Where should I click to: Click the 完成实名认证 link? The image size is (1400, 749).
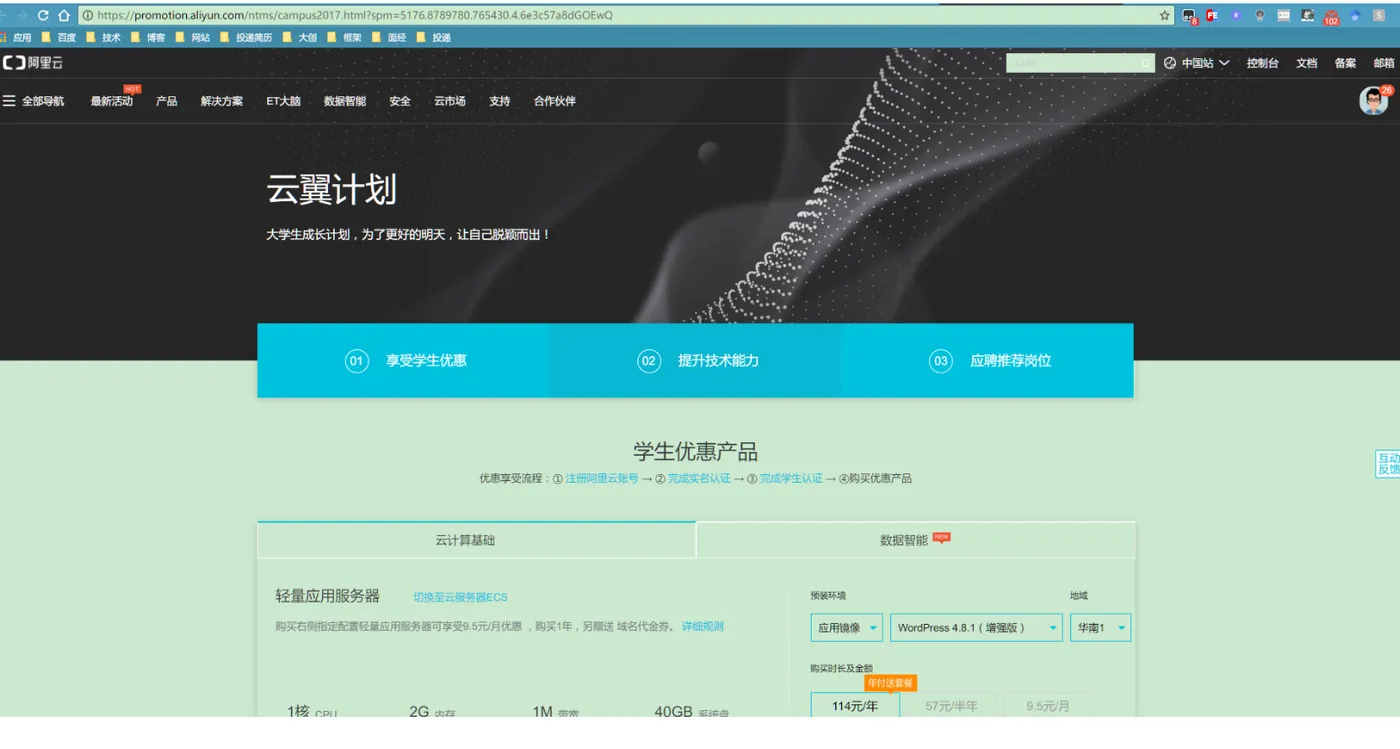click(699, 479)
